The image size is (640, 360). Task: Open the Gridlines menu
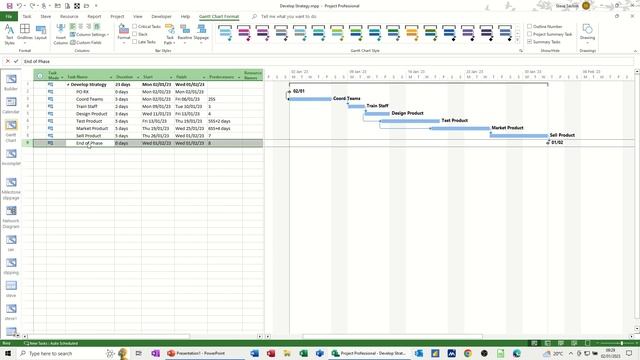click(x=24, y=33)
